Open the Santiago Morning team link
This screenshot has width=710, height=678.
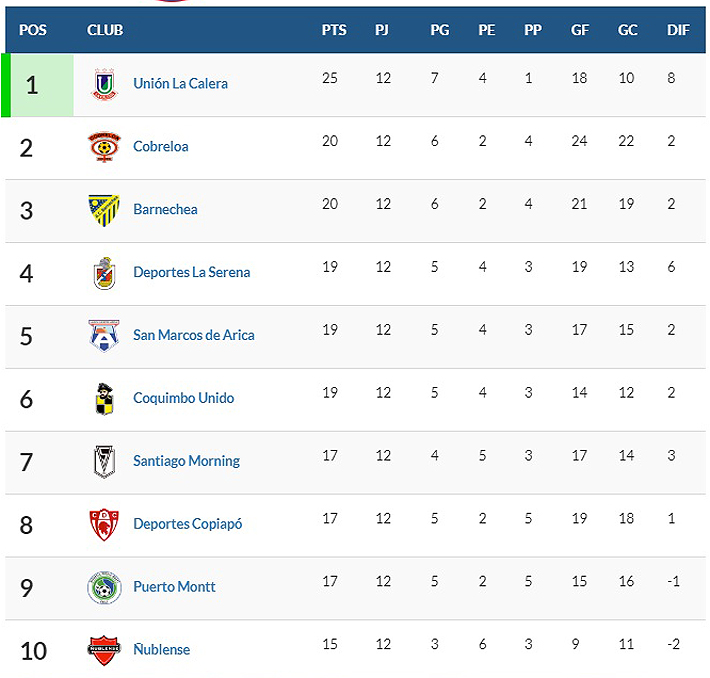[186, 462]
